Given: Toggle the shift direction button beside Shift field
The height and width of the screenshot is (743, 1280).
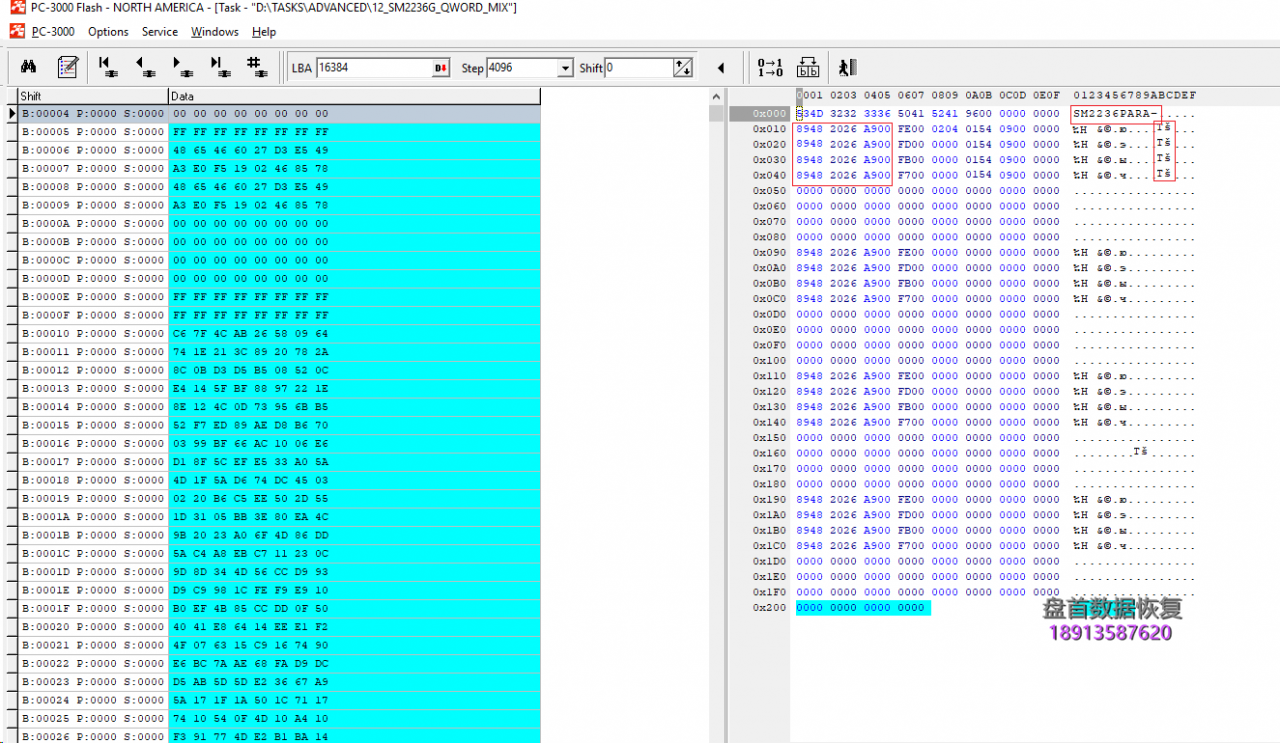Looking at the screenshot, I should (683, 68).
